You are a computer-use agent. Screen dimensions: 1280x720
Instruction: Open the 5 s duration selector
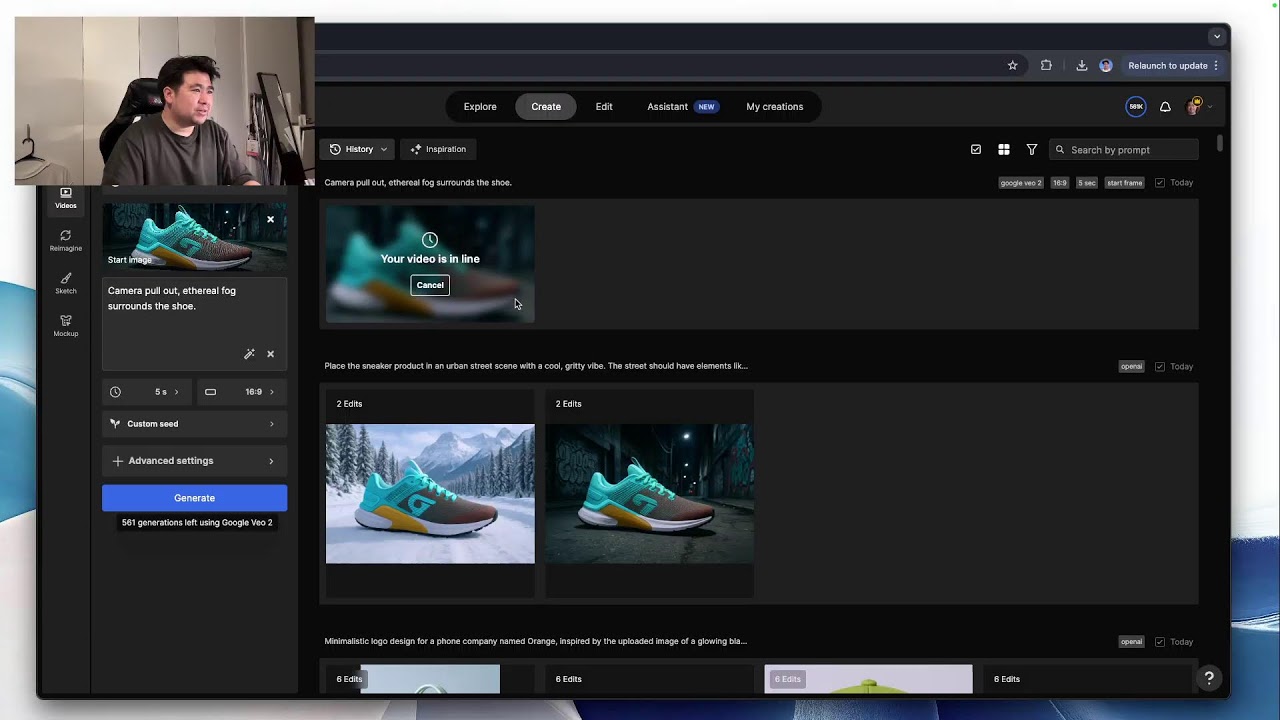tap(147, 392)
